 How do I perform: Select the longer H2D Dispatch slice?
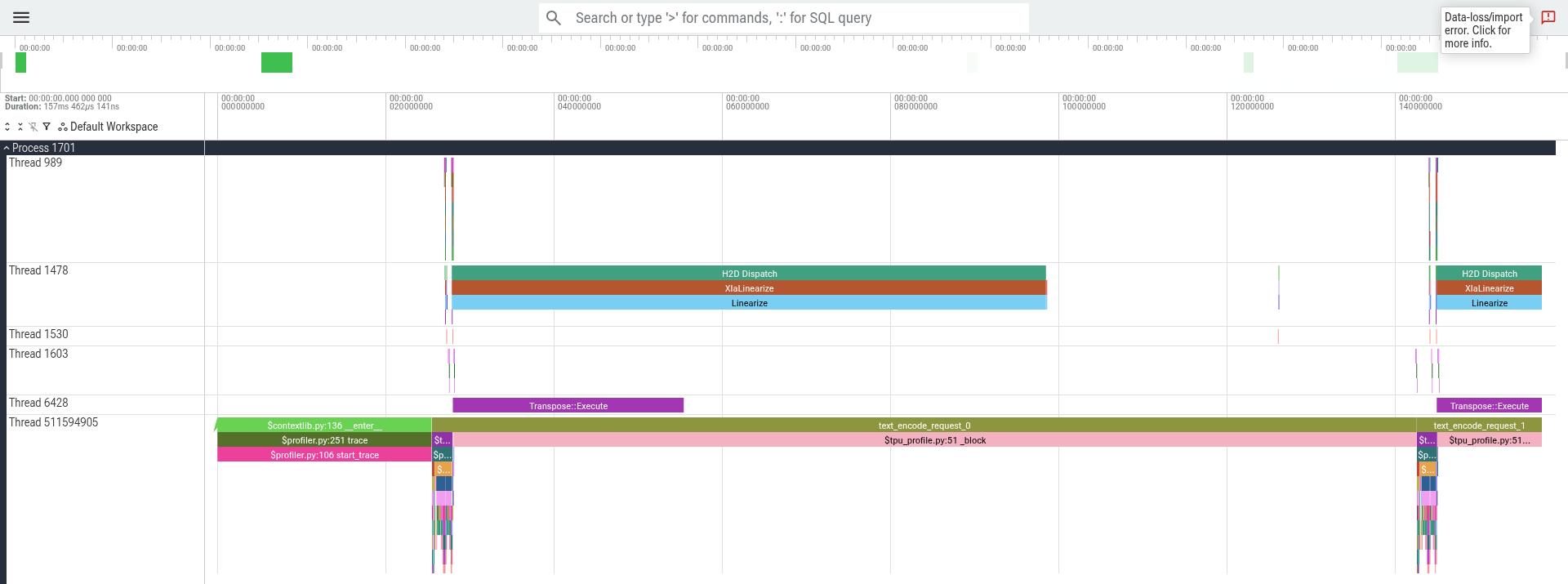(x=749, y=274)
